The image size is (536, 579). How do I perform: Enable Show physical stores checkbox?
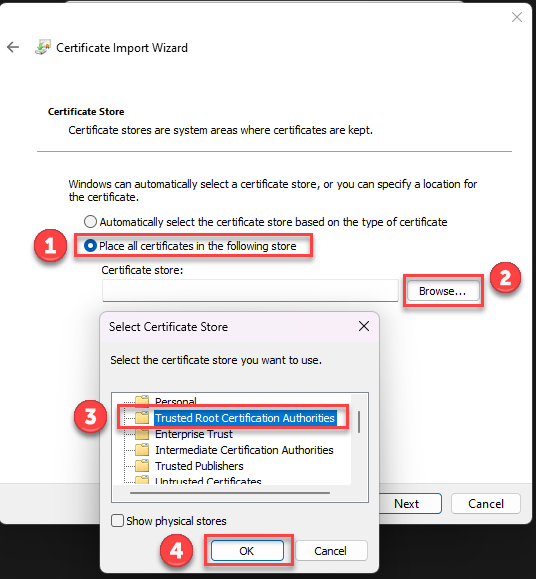coord(117,521)
